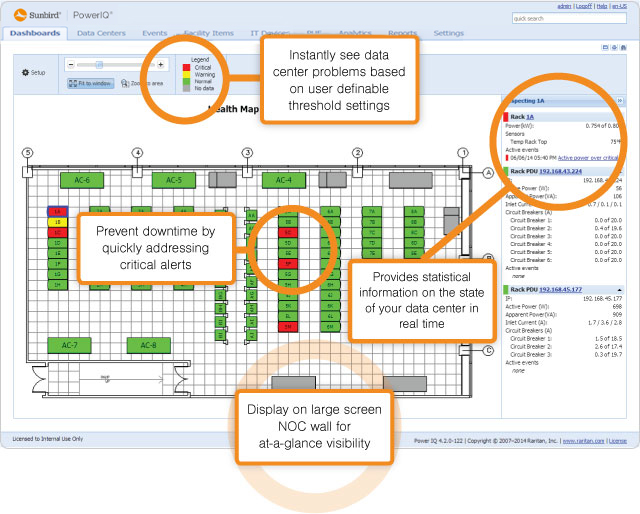This screenshot has height=514, width=640.
Task: Select the yellow warning rack 1B
Action: tap(58, 222)
